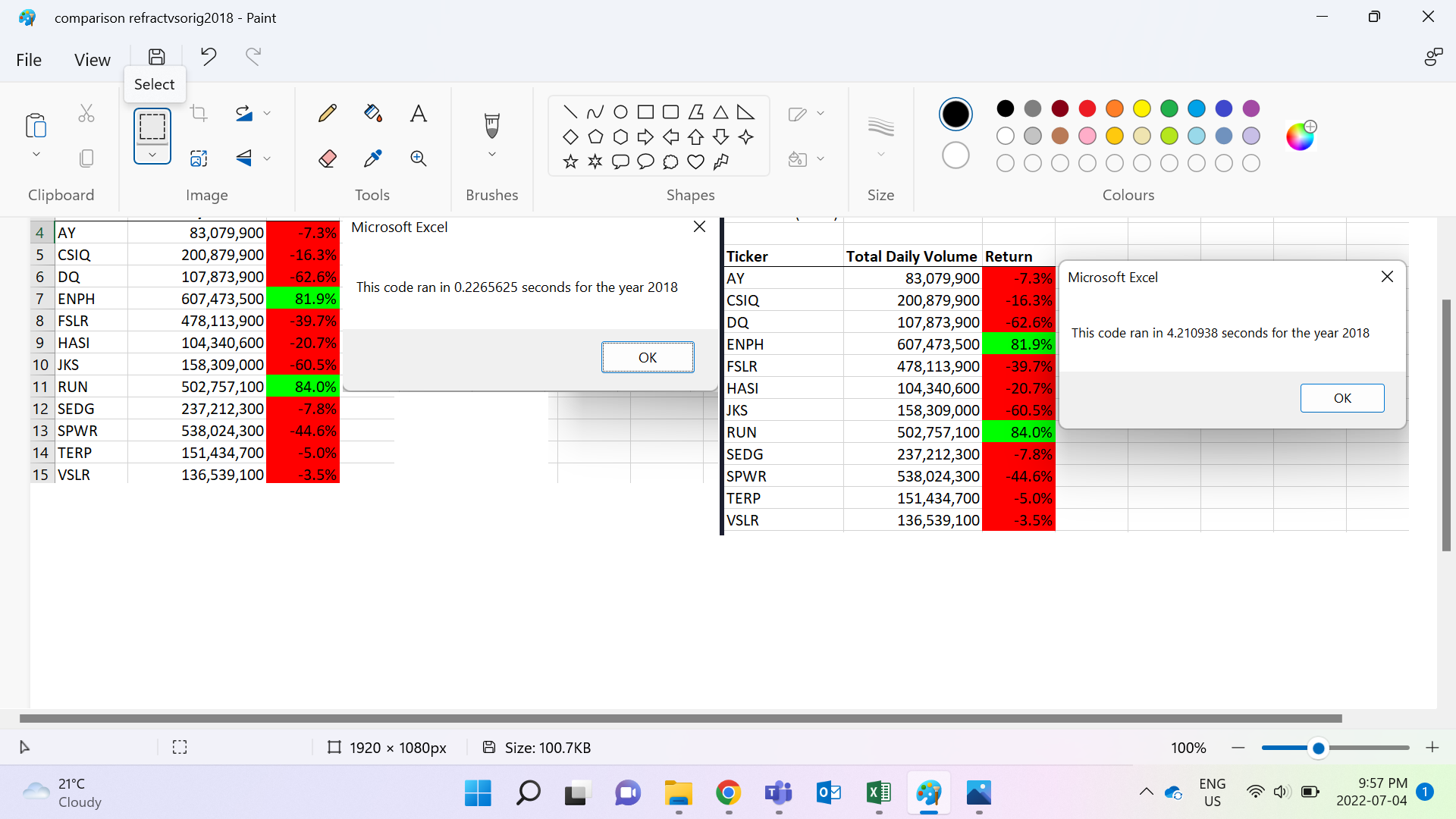Toggle the rectangular Select tool

click(152, 126)
